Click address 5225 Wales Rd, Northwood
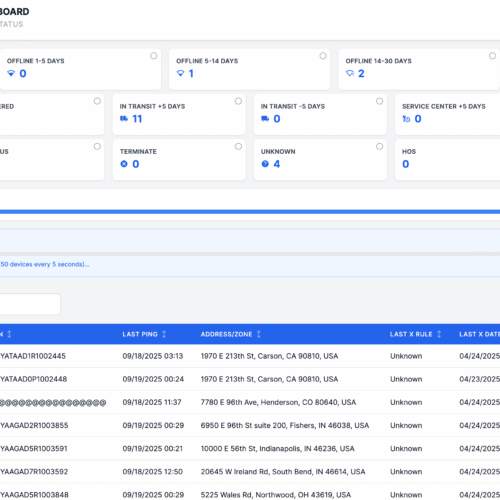 (276, 495)
